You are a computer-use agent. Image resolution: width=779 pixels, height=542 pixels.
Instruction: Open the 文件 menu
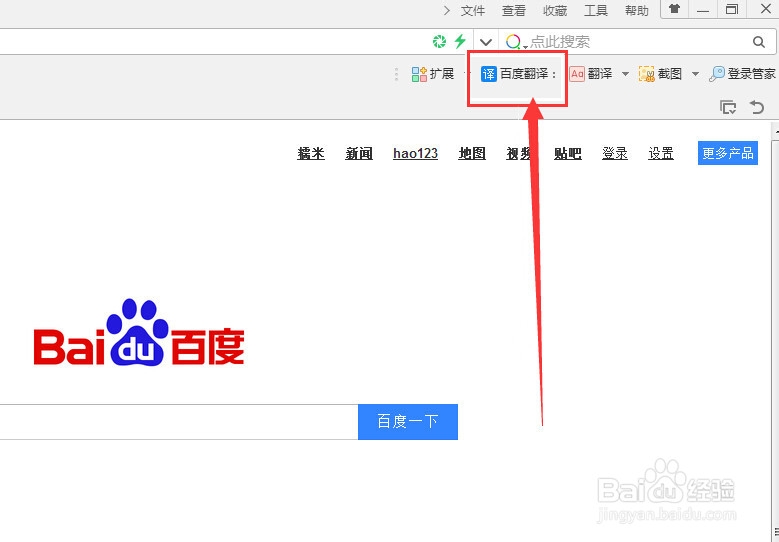point(472,10)
